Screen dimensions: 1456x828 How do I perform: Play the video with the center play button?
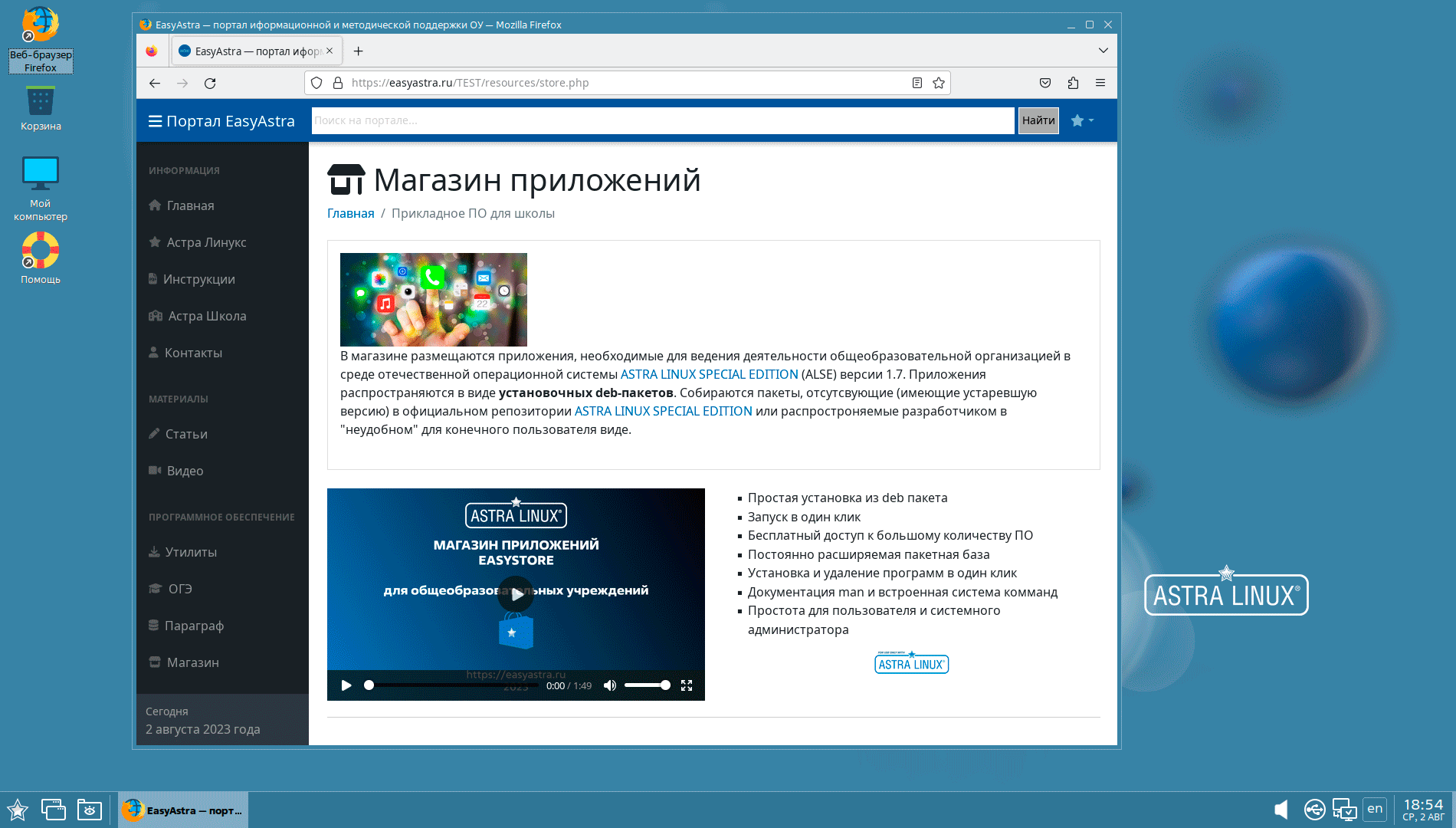[516, 594]
